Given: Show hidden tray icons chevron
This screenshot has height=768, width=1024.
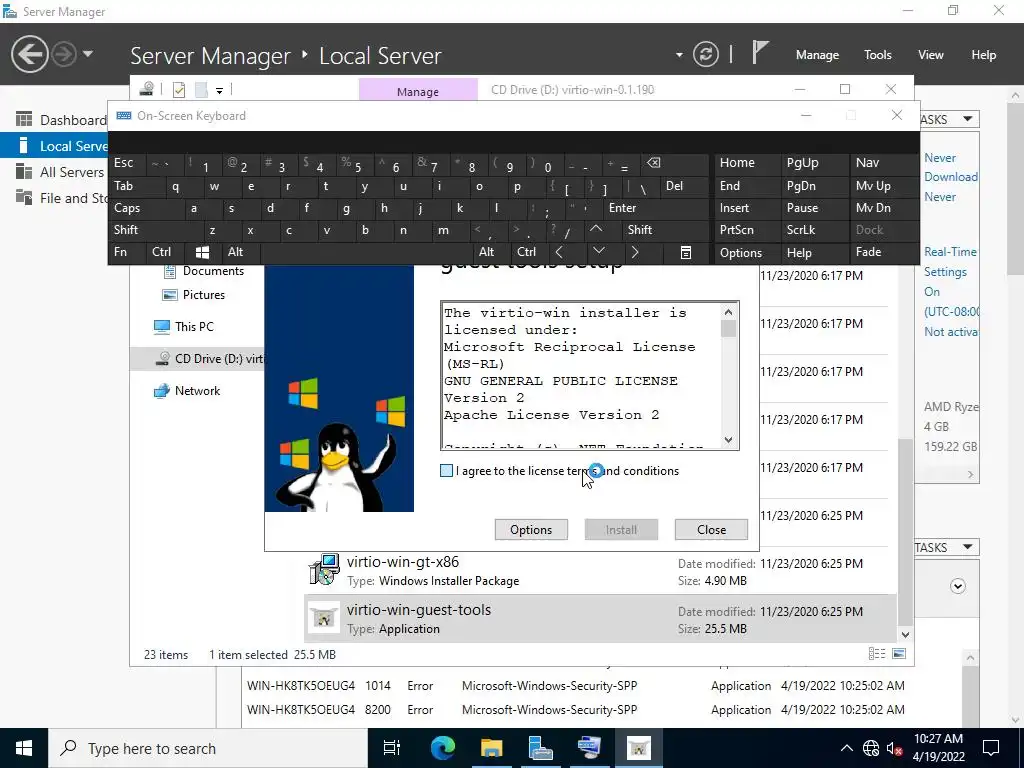Looking at the screenshot, I should point(846,748).
